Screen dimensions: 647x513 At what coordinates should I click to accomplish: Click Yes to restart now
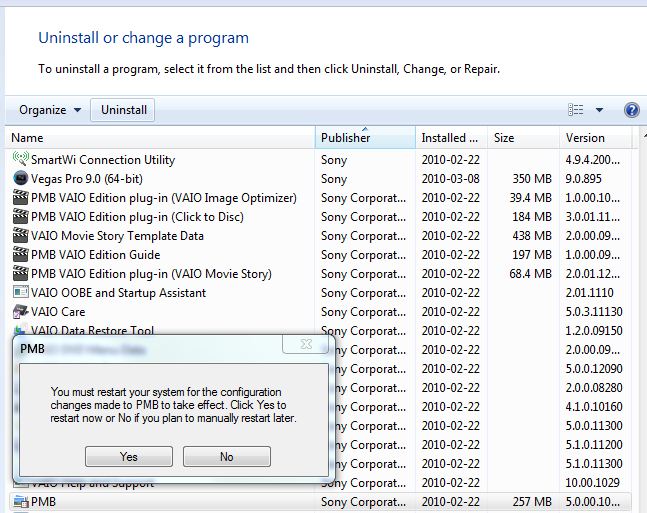click(129, 456)
